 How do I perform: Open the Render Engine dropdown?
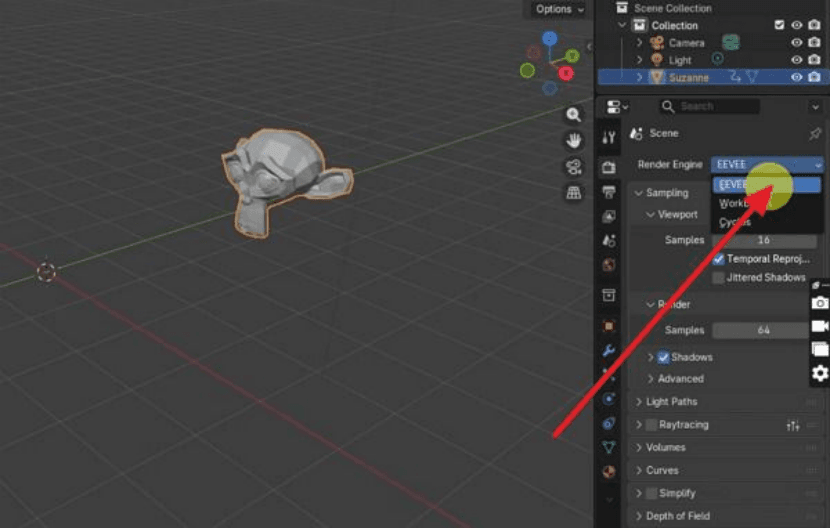767,165
